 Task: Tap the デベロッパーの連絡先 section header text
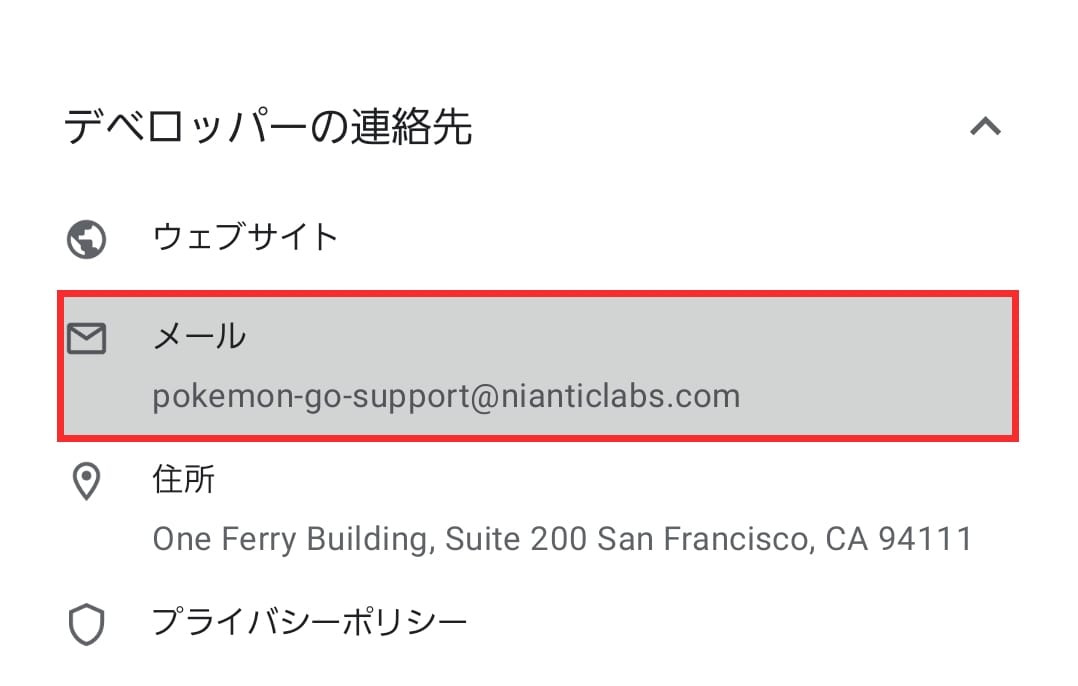(x=267, y=127)
